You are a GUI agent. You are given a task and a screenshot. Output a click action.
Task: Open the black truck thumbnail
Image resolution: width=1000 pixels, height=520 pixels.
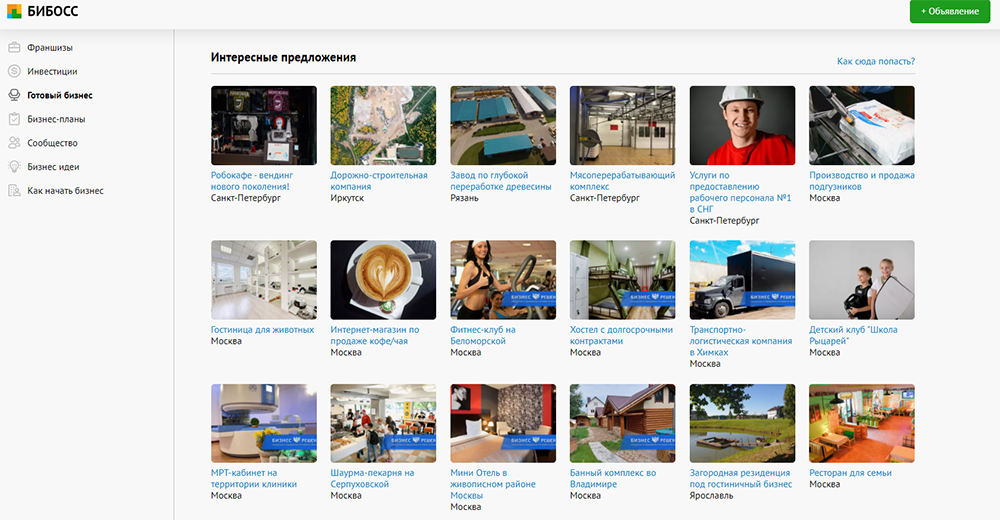tap(742, 280)
